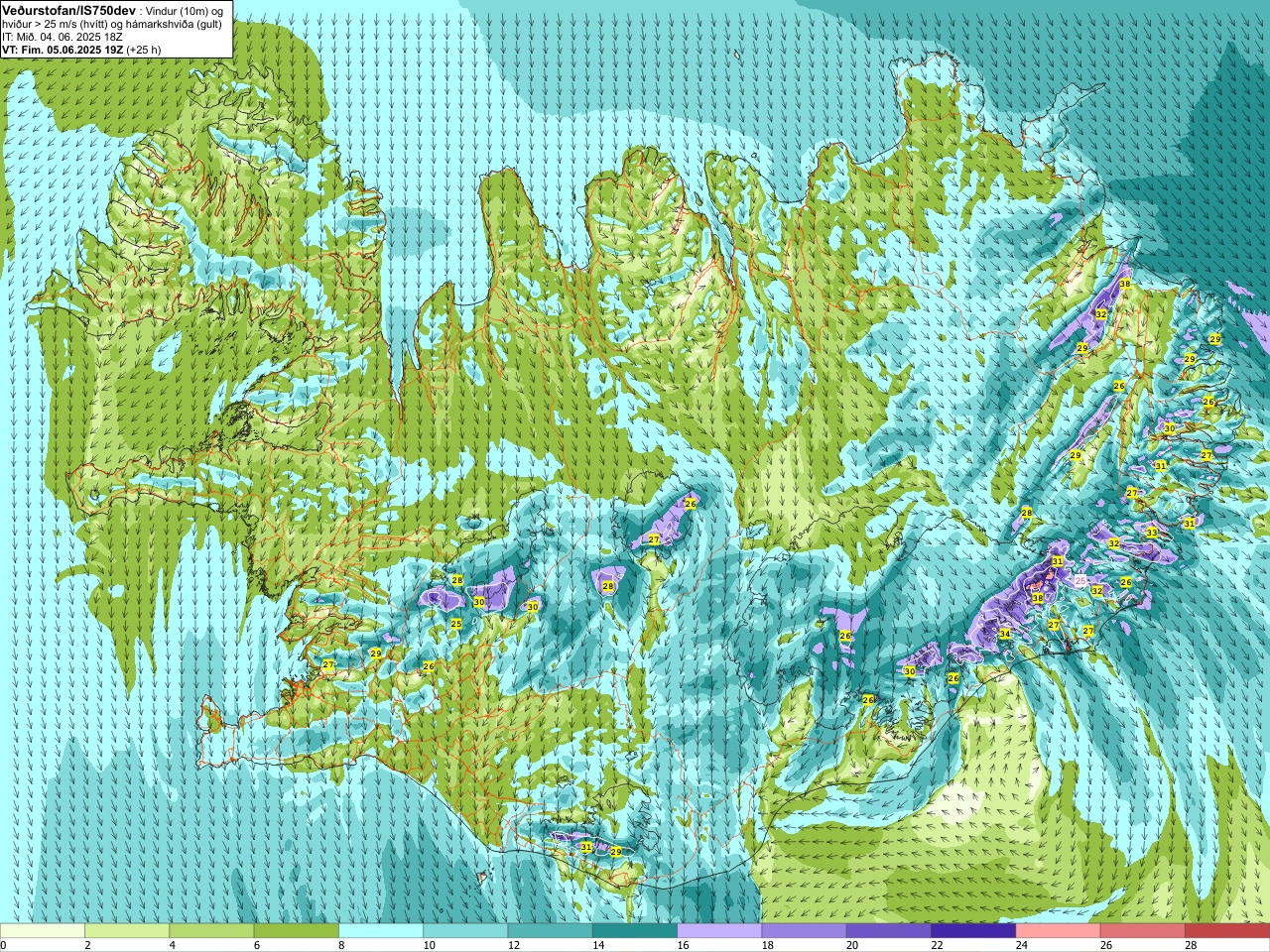Click the legend scale tick labeled 8
This screenshot has height=952, width=1270.
pos(341,945)
